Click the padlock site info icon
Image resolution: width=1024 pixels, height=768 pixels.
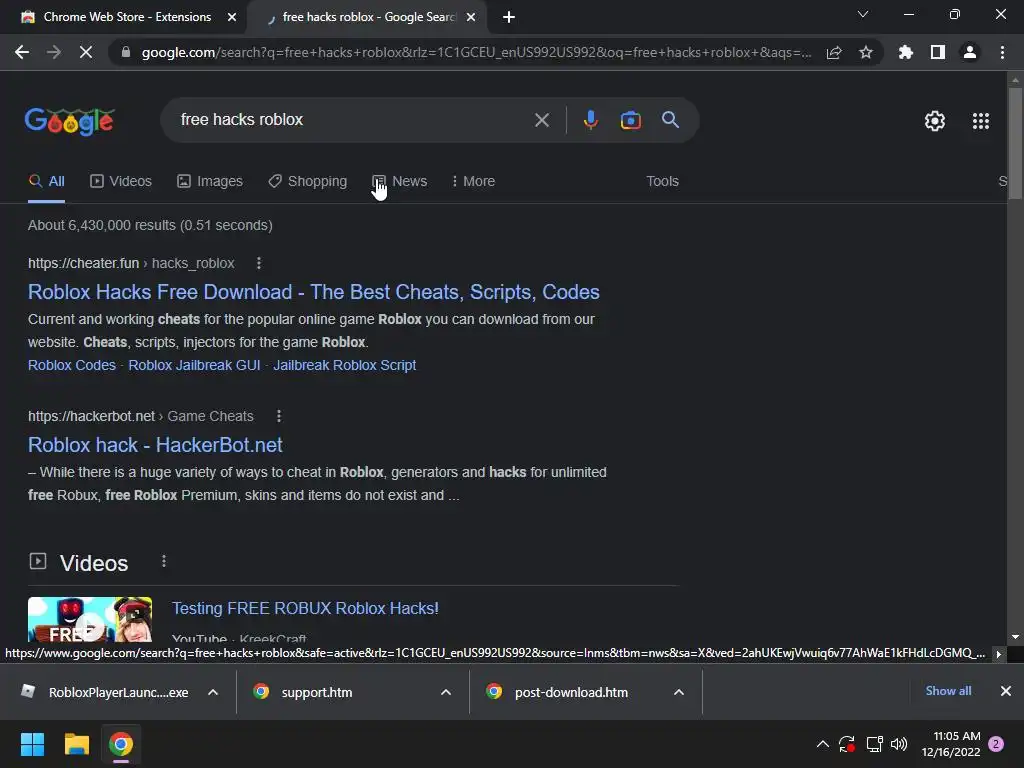pyautogui.click(x=125, y=52)
